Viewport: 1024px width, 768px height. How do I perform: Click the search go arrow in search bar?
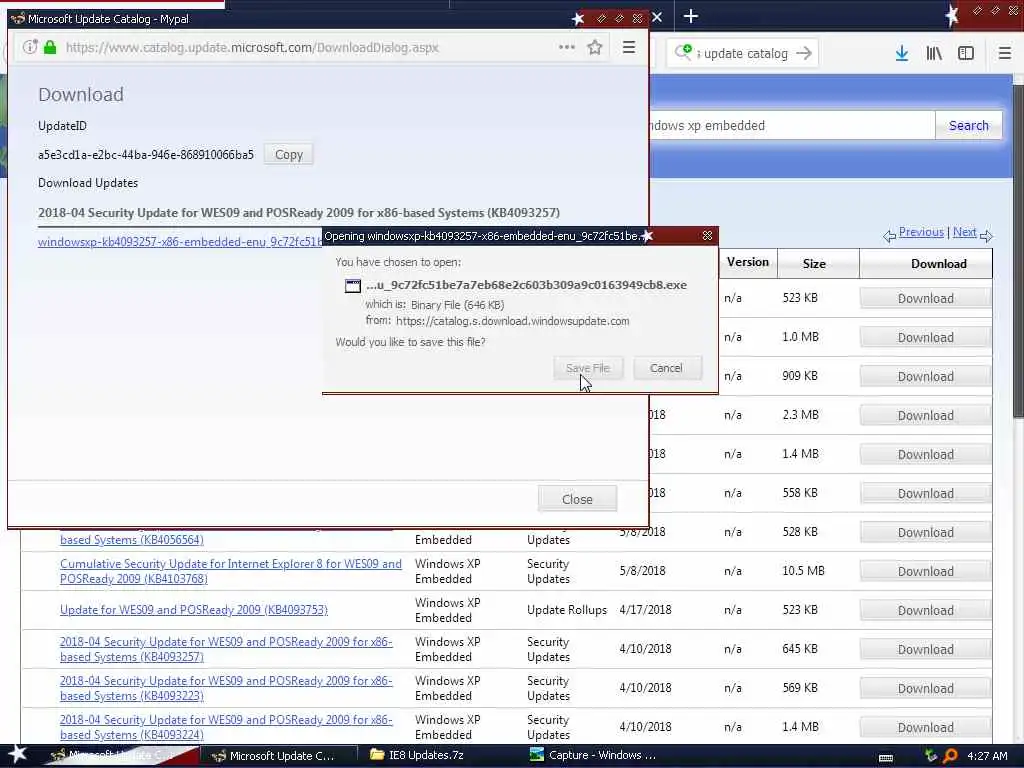click(x=804, y=53)
